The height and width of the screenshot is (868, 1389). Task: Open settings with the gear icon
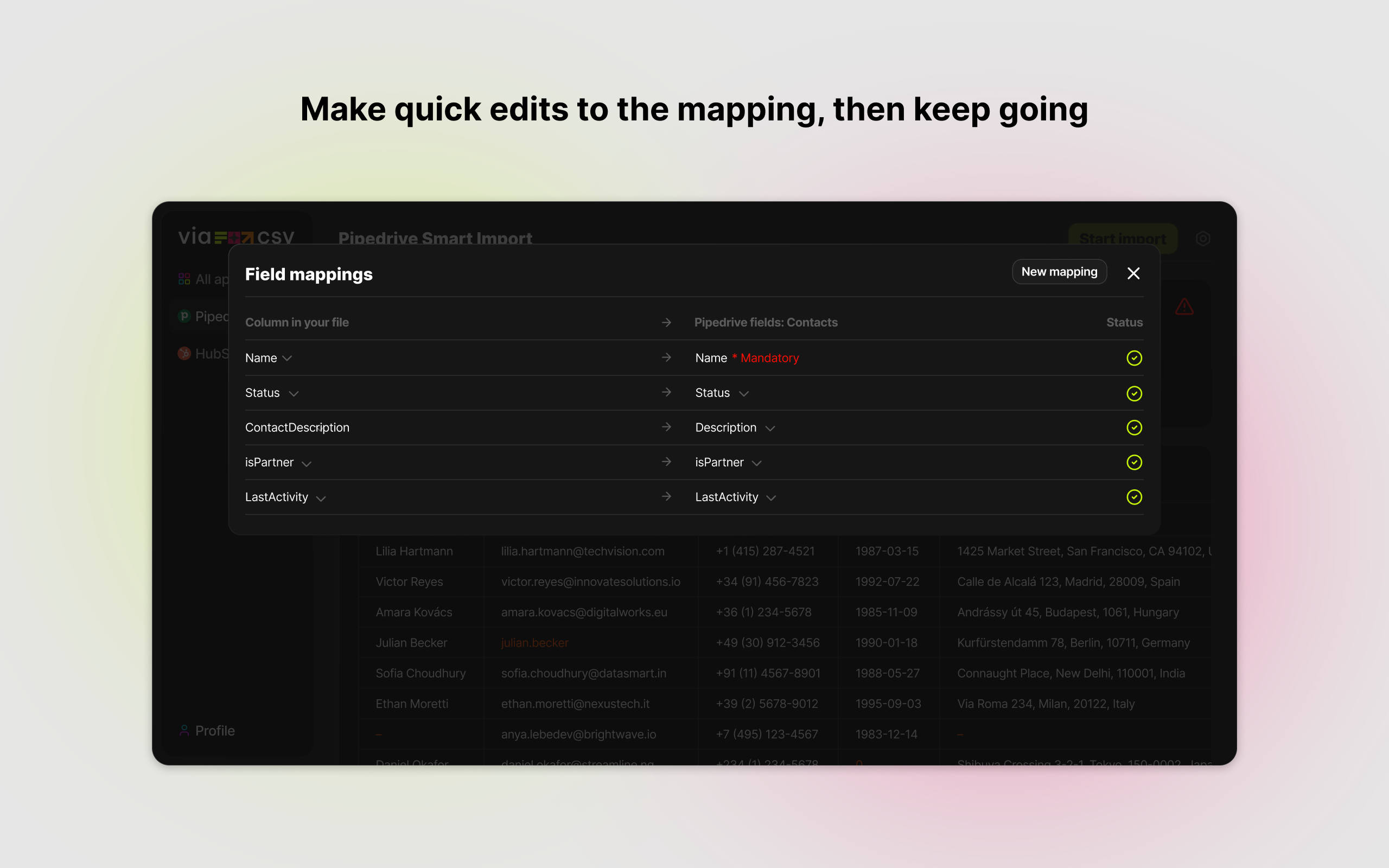pos(1203,239)
